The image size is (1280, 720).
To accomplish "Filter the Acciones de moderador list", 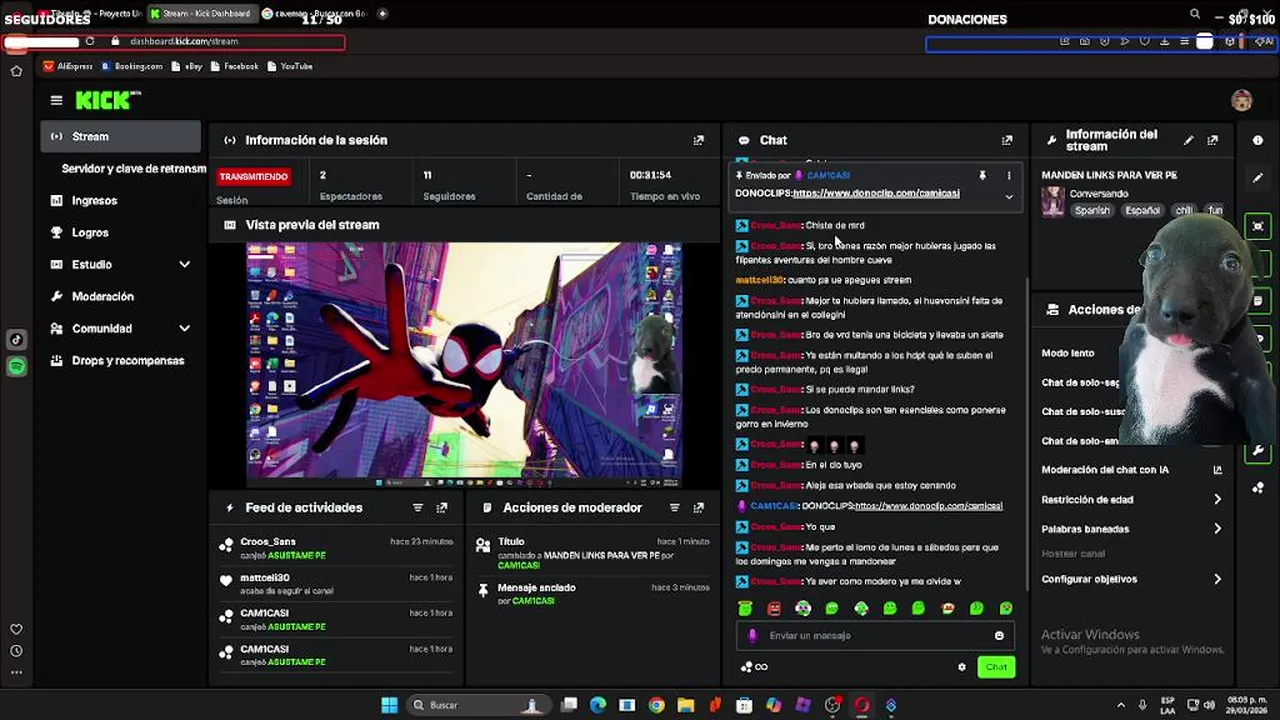I will click(x=675, y=508).
